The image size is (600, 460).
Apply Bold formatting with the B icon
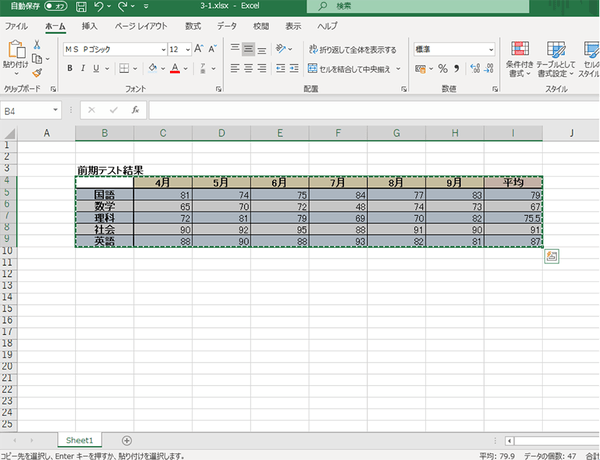70,69
